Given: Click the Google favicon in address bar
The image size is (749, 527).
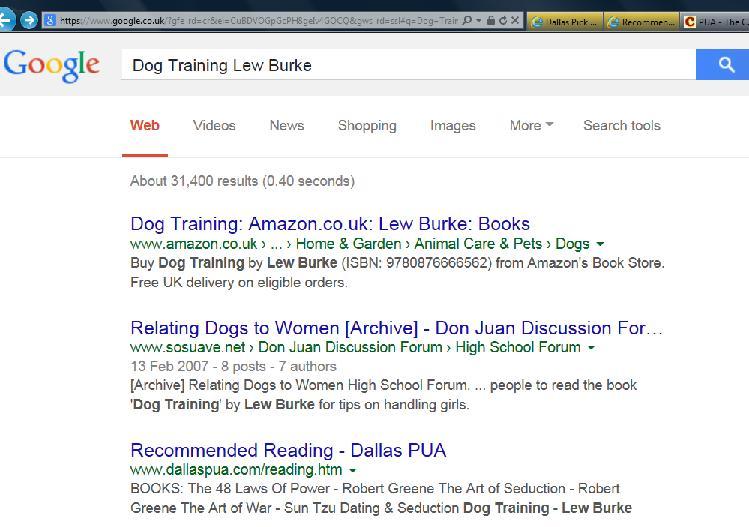Looking at the screenshot, I should point(50,21).
